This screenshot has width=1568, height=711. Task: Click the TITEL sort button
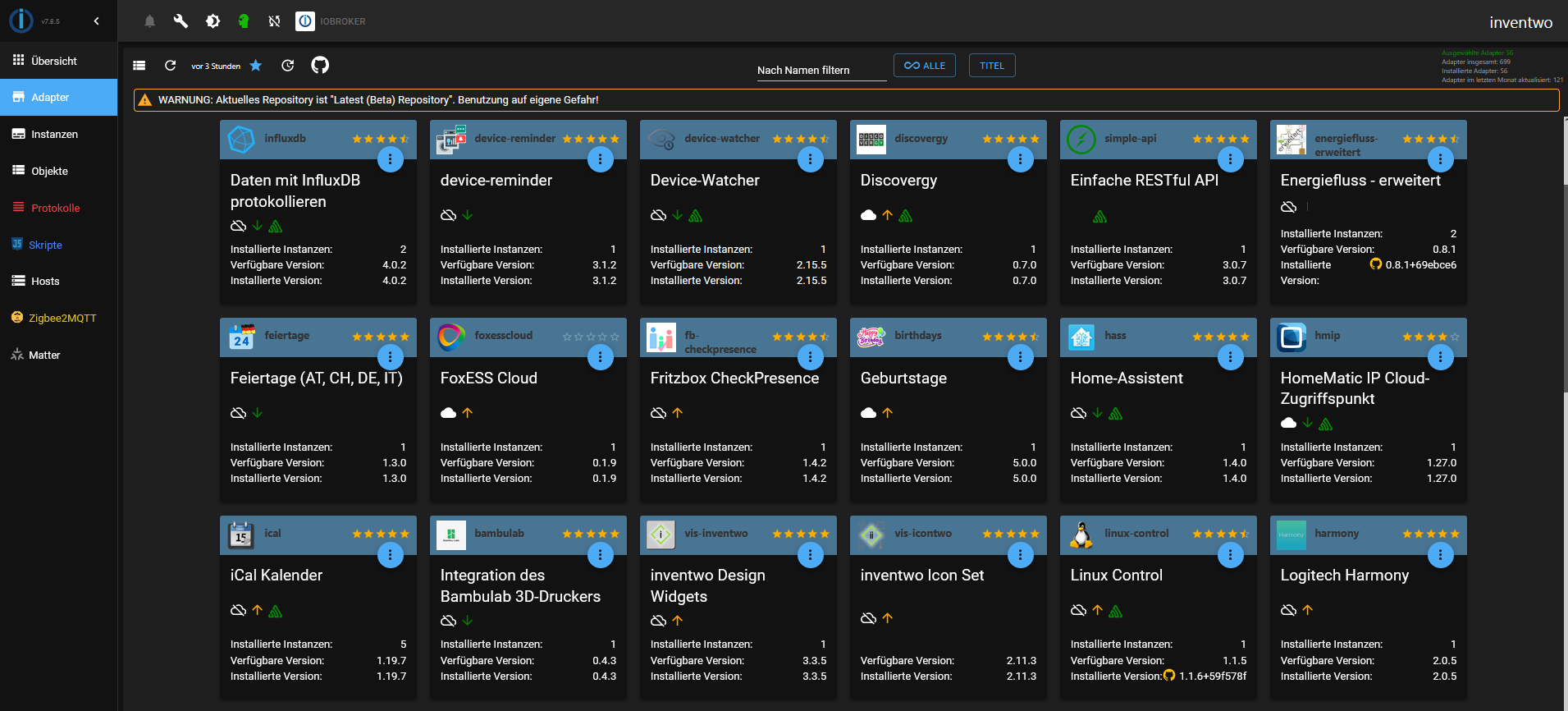tap(991, 66)
